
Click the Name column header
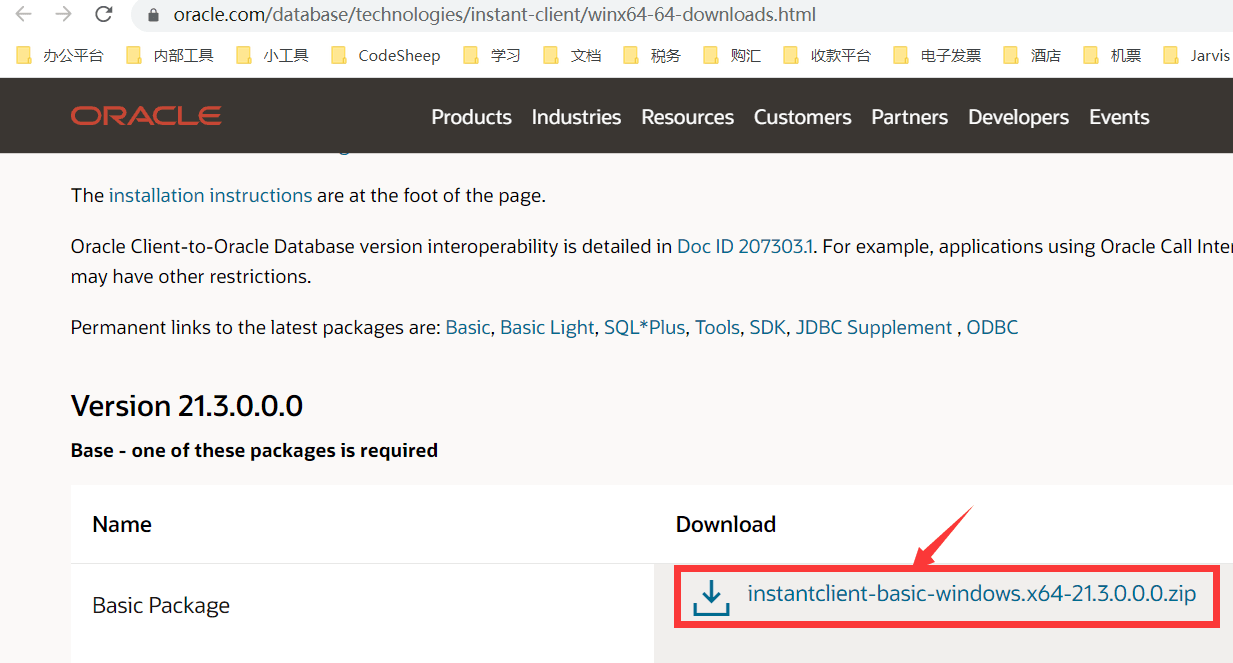pyautogui.click(x=122, y=524)
